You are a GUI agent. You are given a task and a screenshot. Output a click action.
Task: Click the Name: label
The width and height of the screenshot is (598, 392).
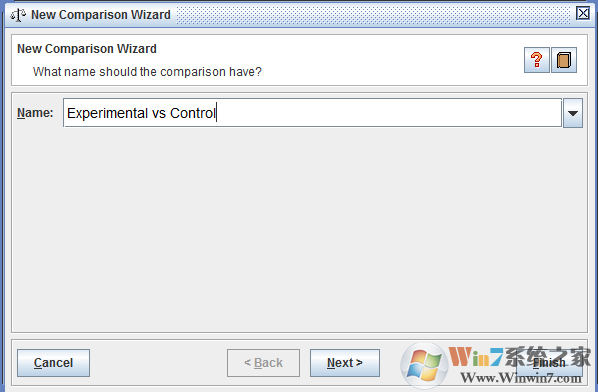point(35,113)
